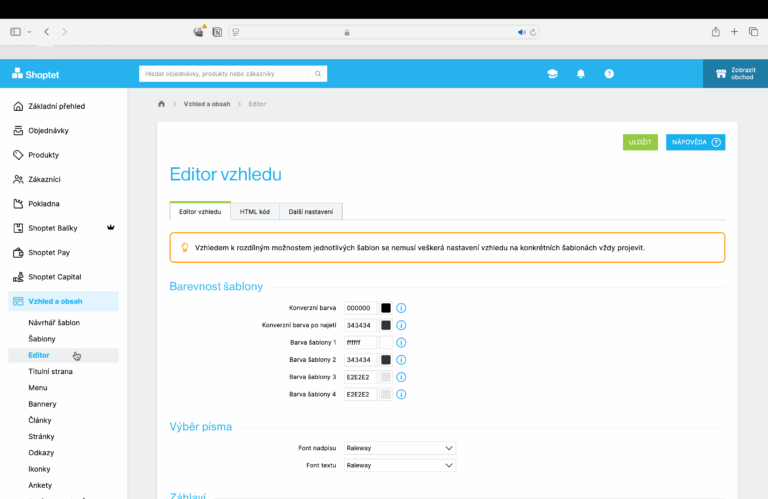
Task: Open the Font nadpisu dropdown
Action: [x=400, y=448]
